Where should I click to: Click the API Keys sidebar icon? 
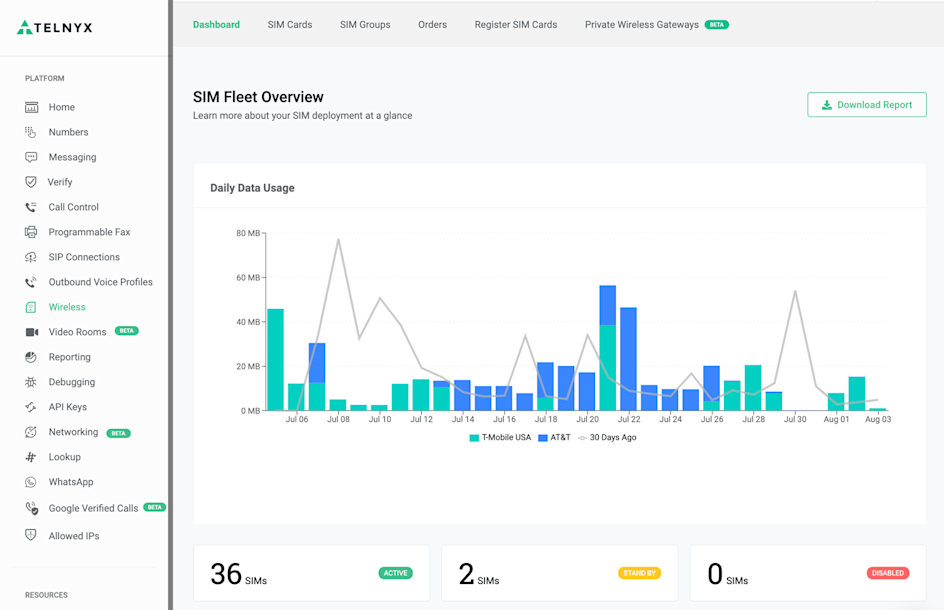[32, 406]
